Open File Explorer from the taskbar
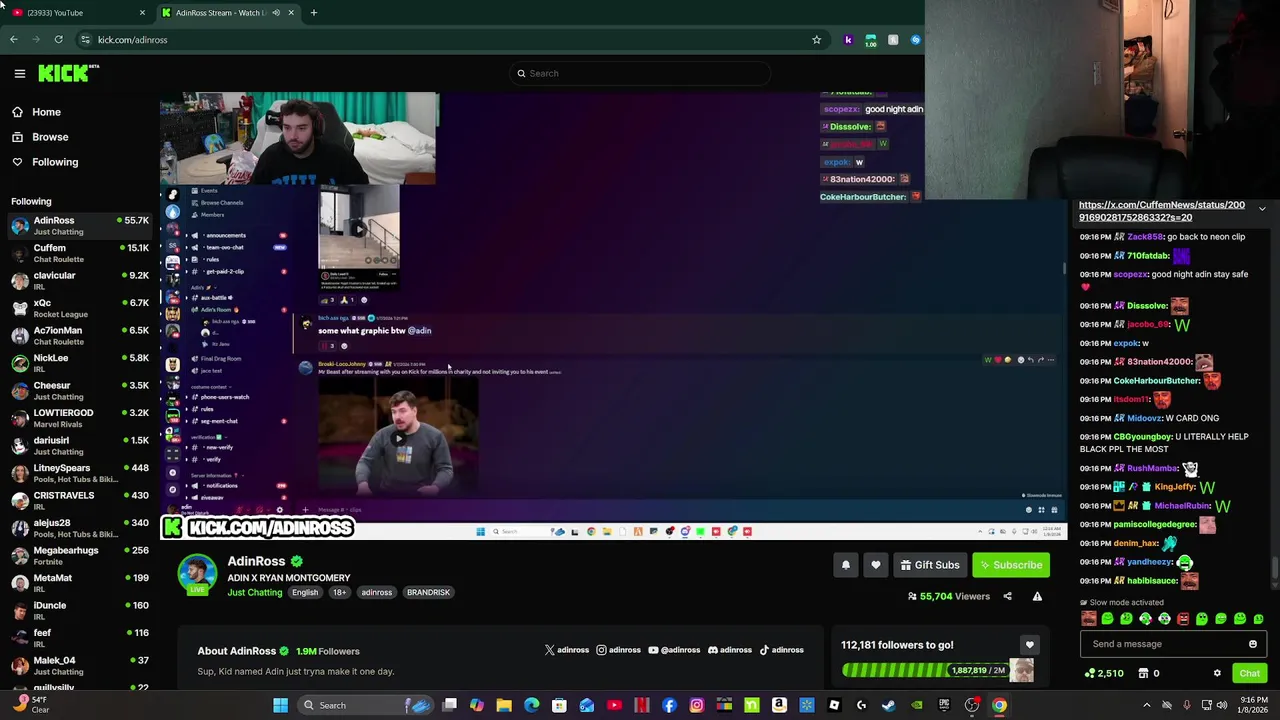 click(504, 705)
